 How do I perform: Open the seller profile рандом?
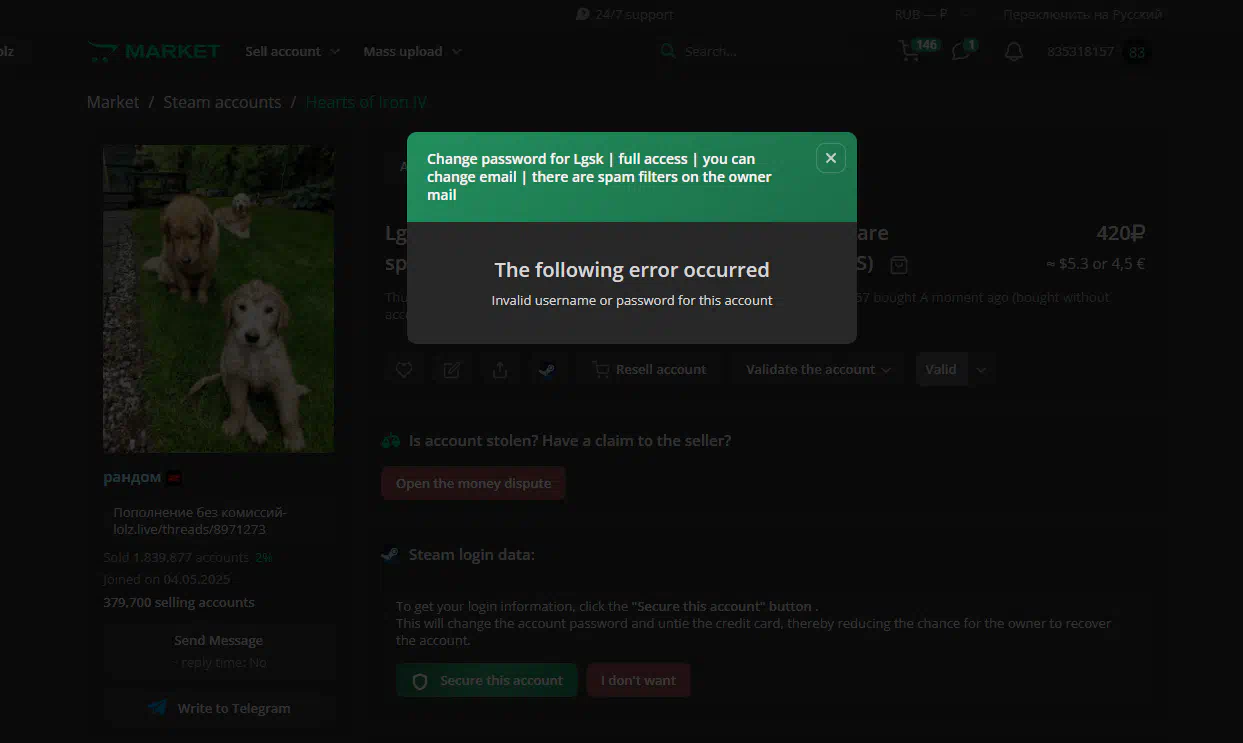tap(132, 477)
